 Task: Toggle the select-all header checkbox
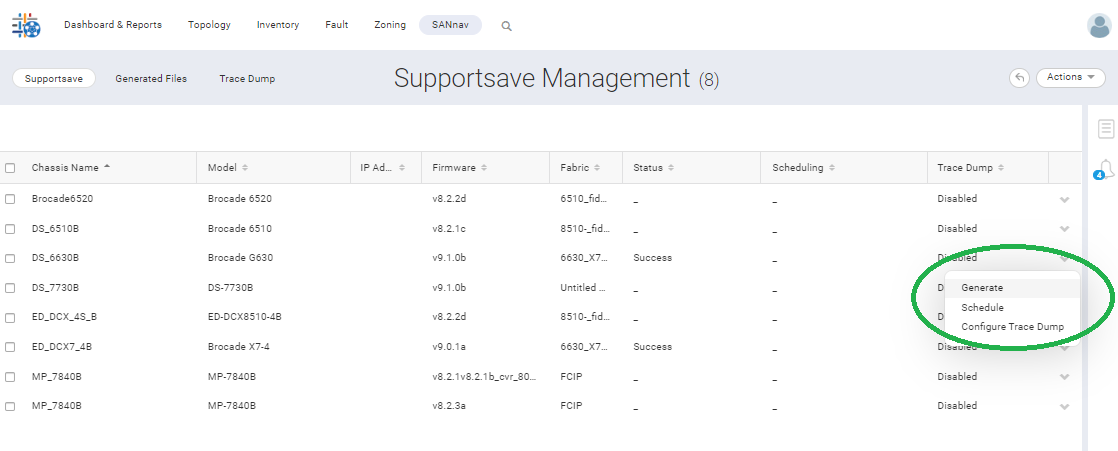(x=10, y=168)
